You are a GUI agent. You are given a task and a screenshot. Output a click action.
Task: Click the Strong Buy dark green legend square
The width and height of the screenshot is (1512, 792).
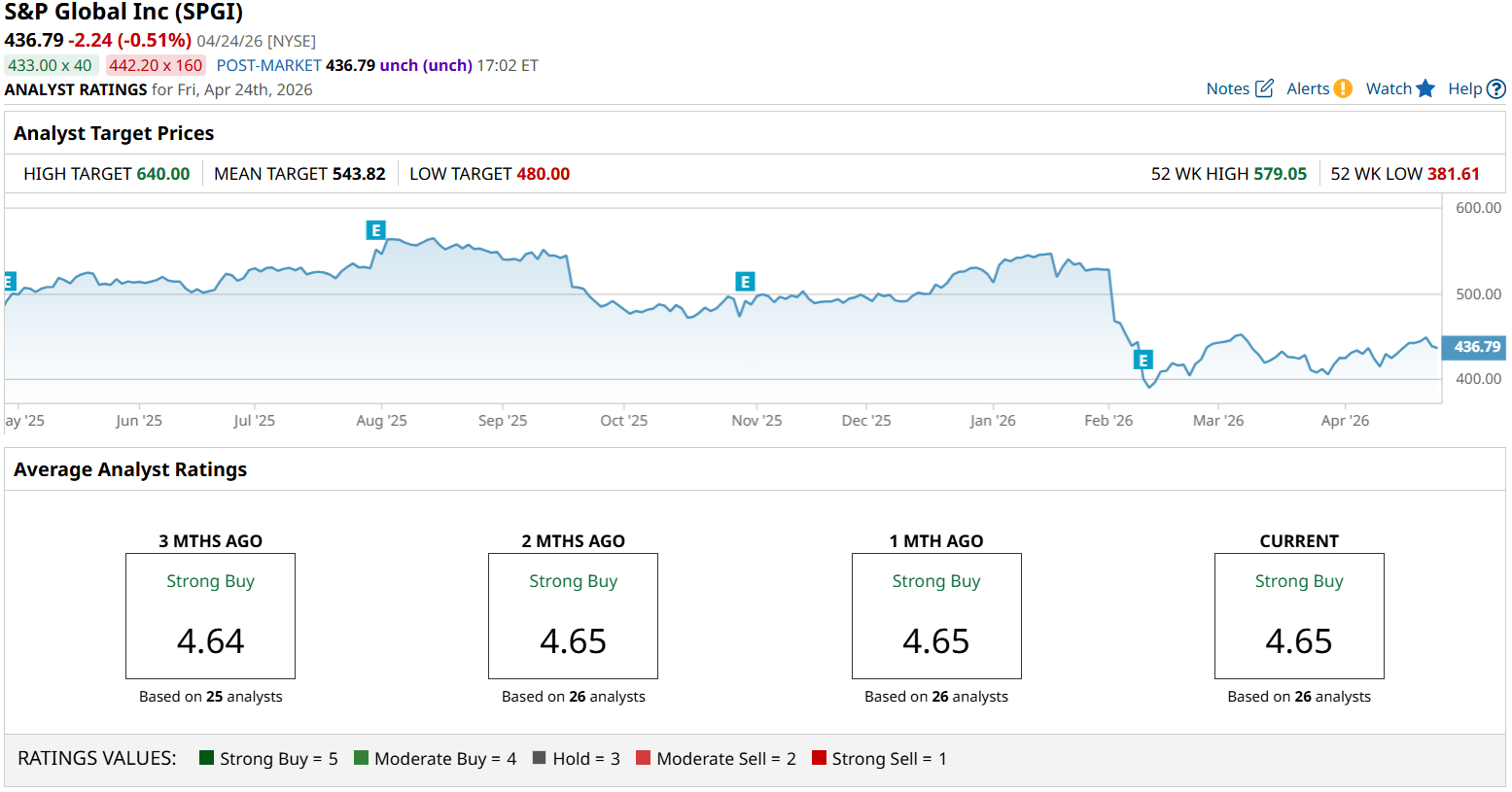pyautogui.click(x=206, y=758)
